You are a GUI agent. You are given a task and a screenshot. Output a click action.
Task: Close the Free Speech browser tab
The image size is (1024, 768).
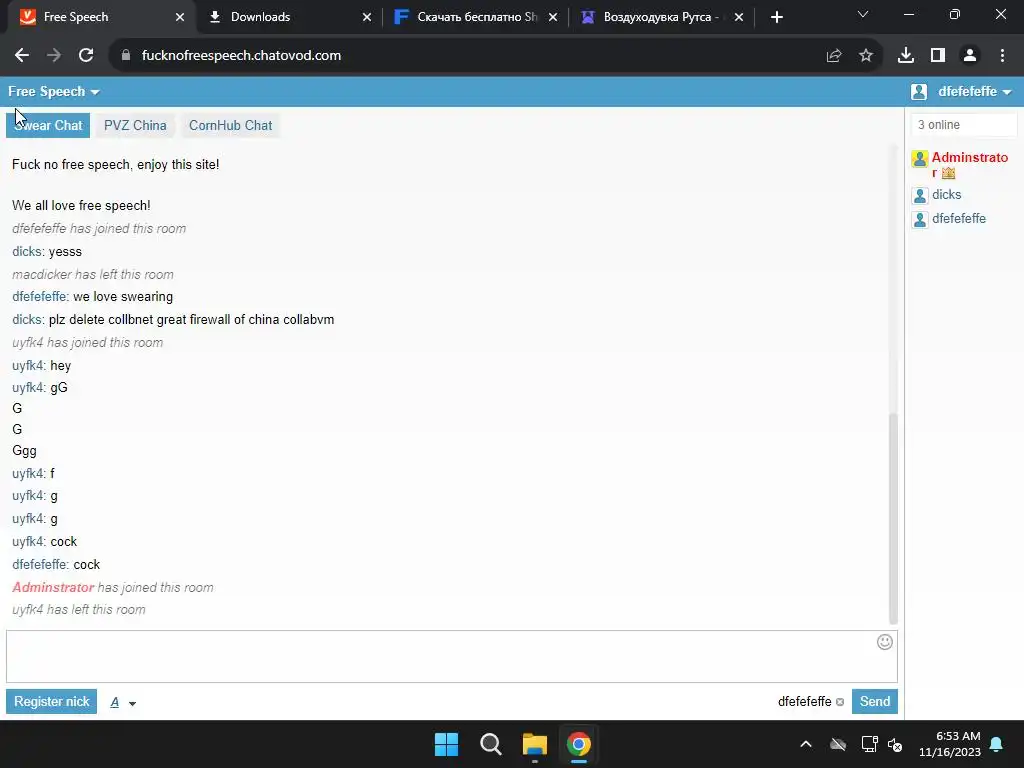[x=180, y=17]
